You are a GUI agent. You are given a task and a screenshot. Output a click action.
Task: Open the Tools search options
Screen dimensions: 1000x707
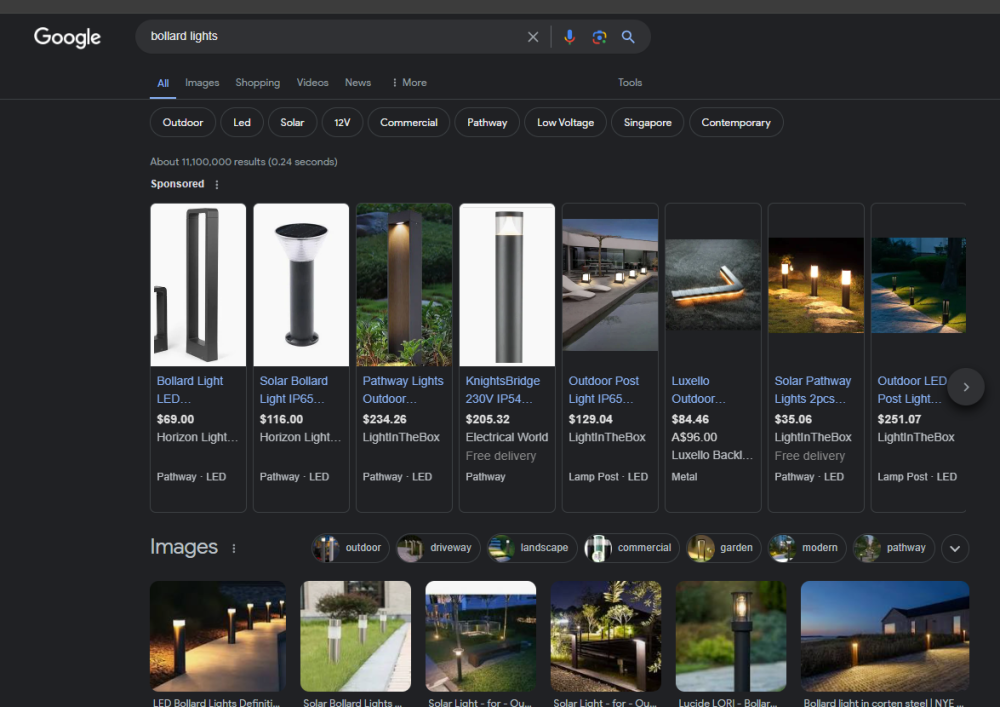point(630,83)
